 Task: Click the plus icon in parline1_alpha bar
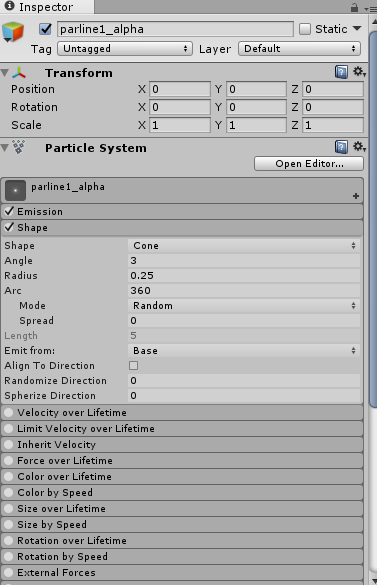click(356, 196)
